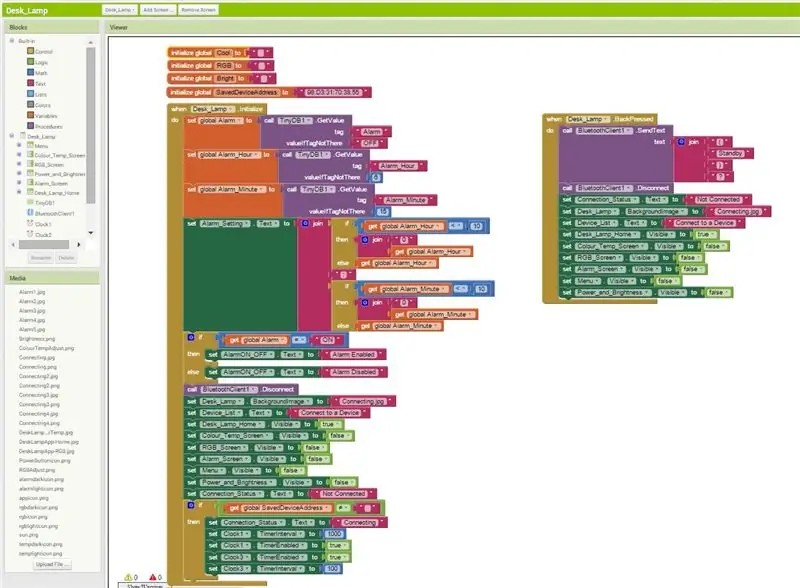Open the Desk_Lamp screen dropdown

coord(119,10)
